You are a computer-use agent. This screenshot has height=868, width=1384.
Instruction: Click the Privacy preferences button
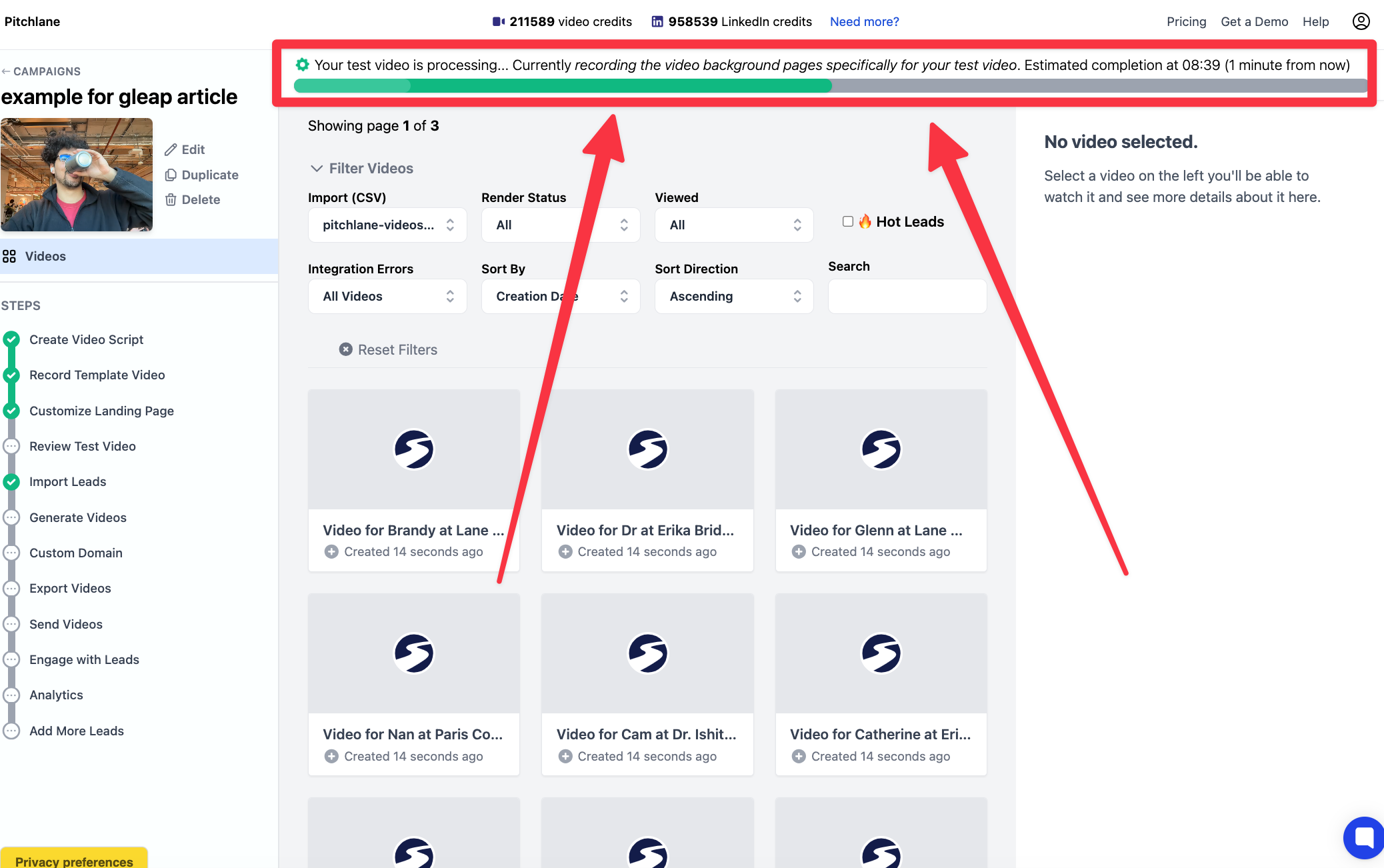(x=74, y=859)
